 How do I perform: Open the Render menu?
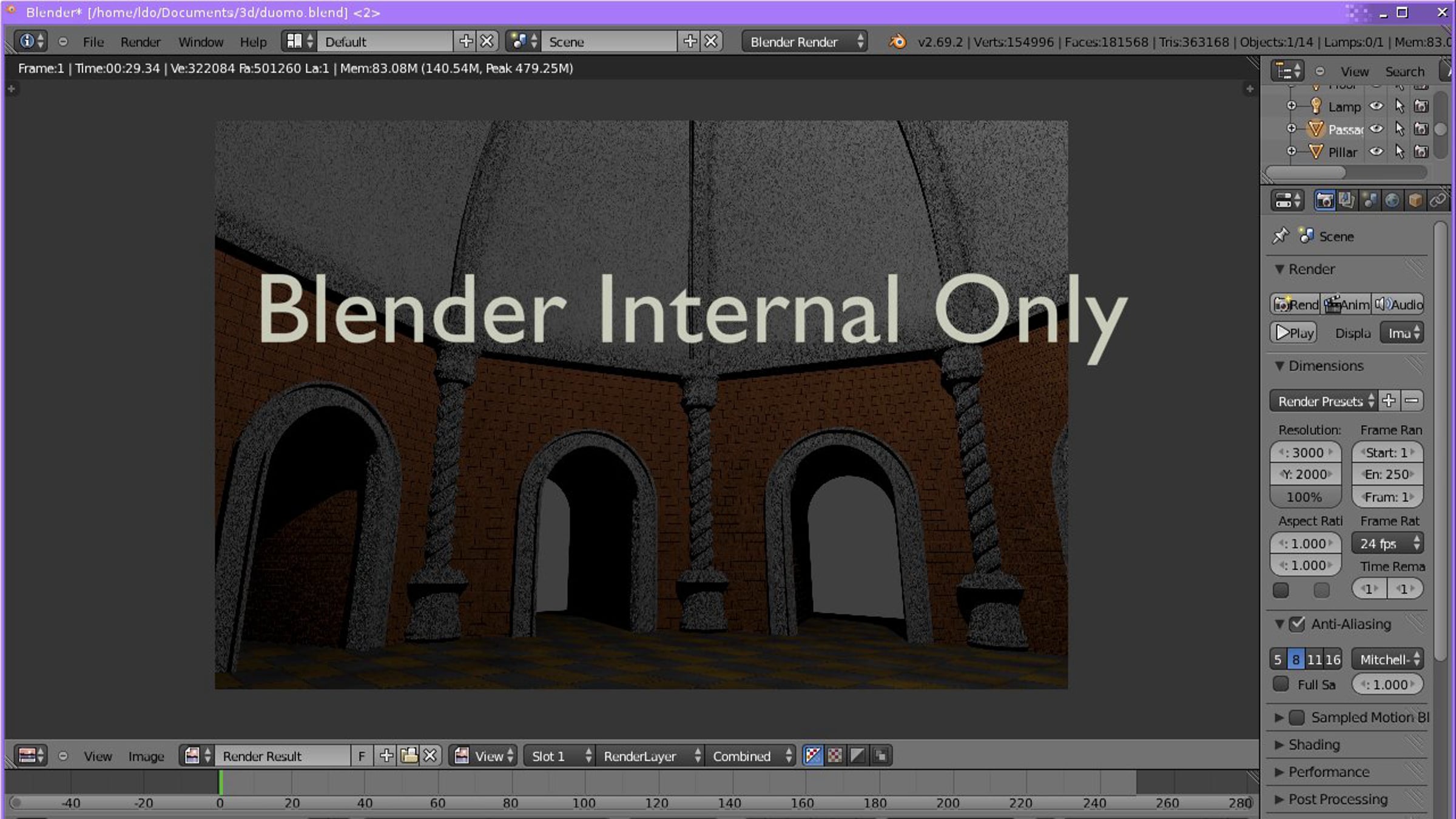point(140,42)
